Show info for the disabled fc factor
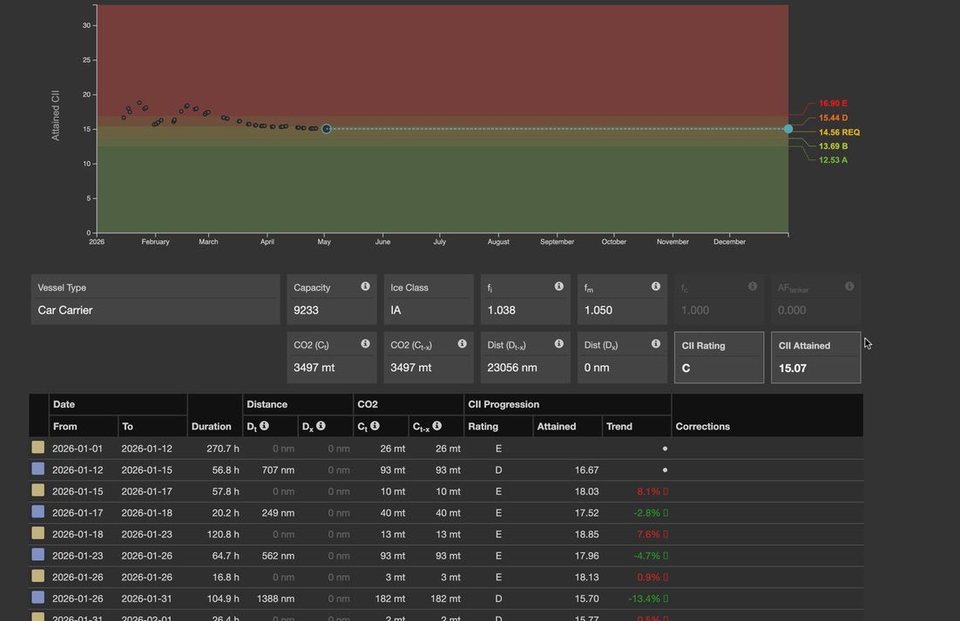This screenshot has width=960, height=621. tap(752, 286)
